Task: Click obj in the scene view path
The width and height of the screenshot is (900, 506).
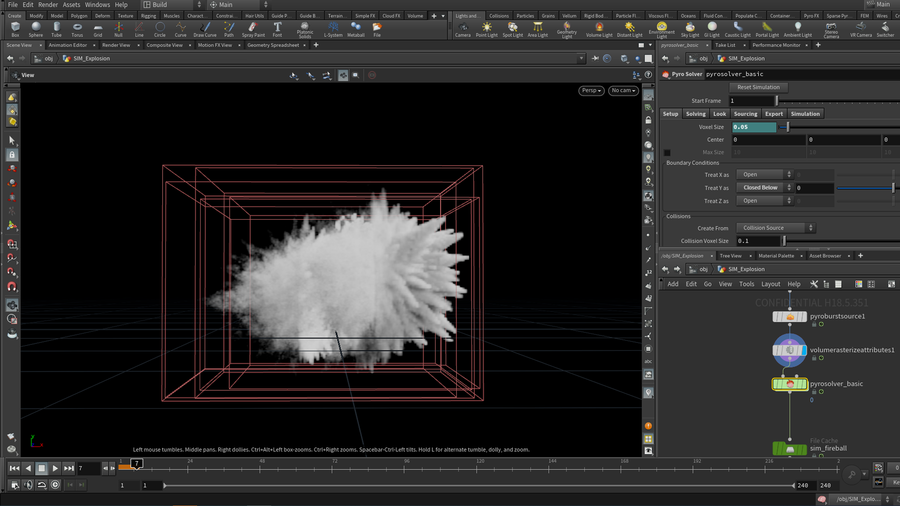Action: [49, 59]
